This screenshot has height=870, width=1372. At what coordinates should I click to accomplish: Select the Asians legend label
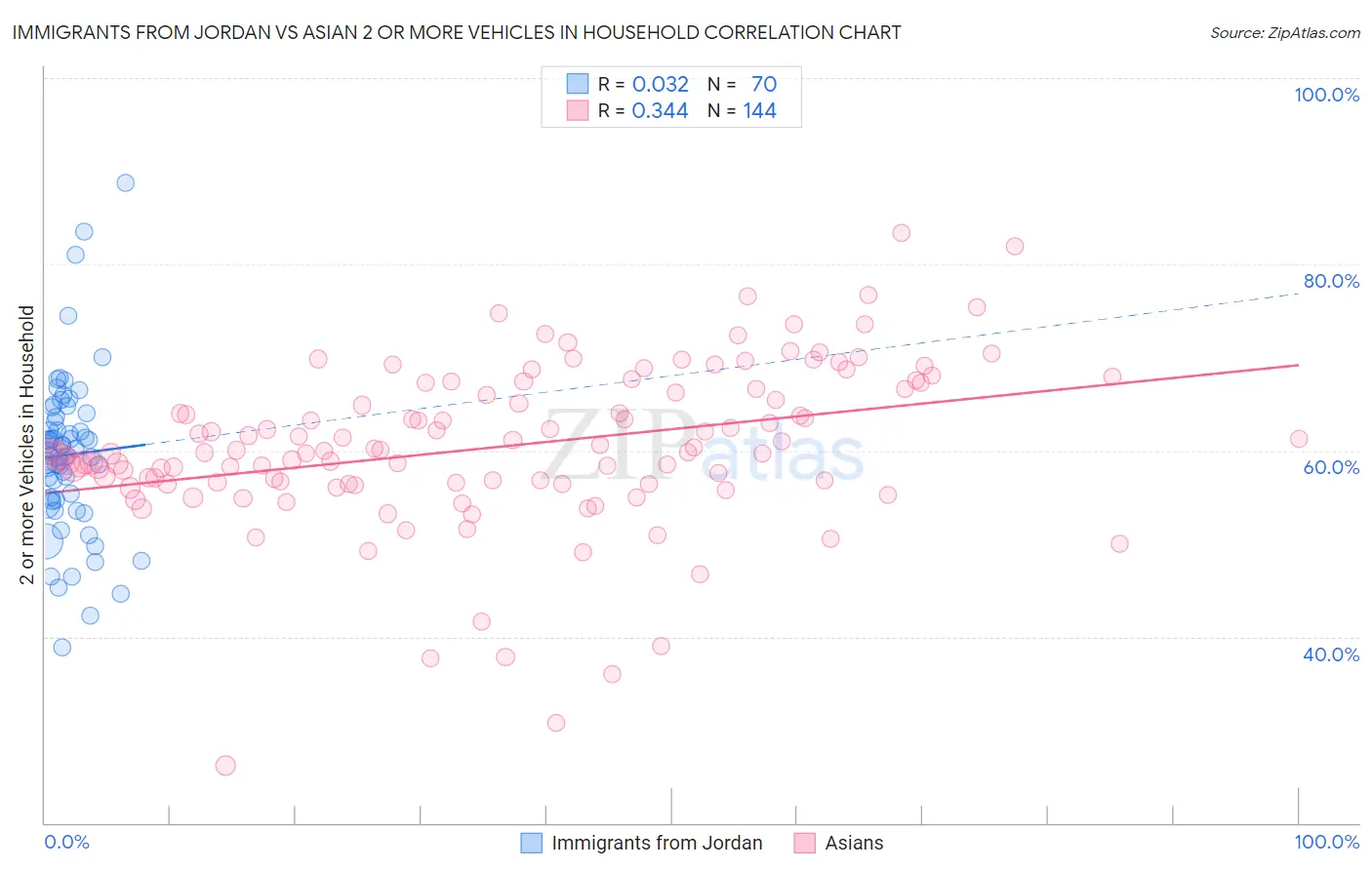(854, 843)
